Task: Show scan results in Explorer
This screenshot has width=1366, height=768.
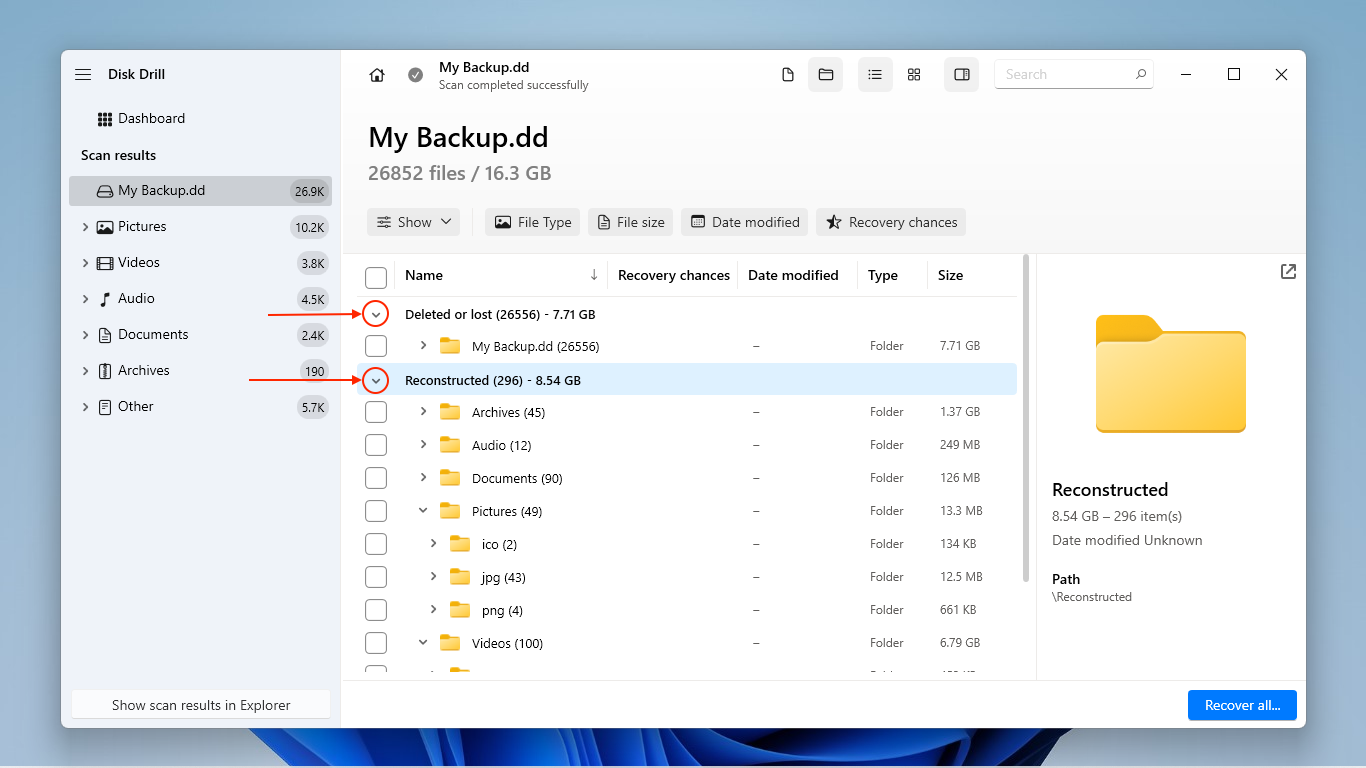Action: point(200,704)
